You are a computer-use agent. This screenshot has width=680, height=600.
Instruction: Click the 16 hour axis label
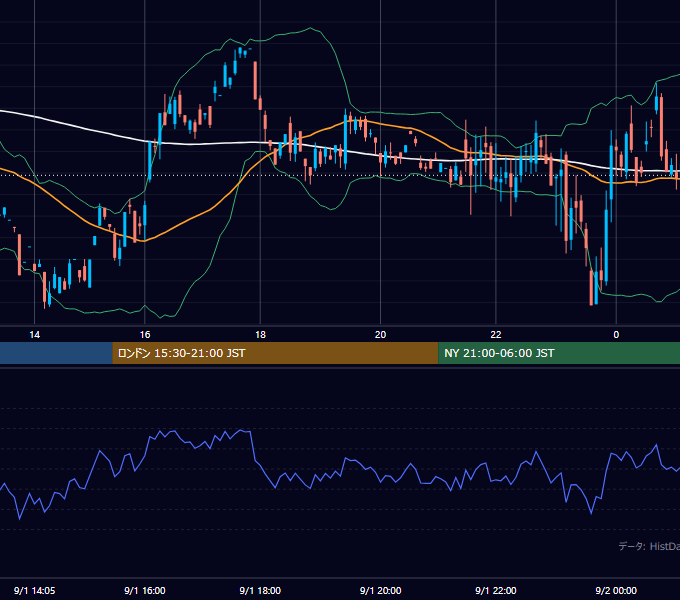[145, 335]
